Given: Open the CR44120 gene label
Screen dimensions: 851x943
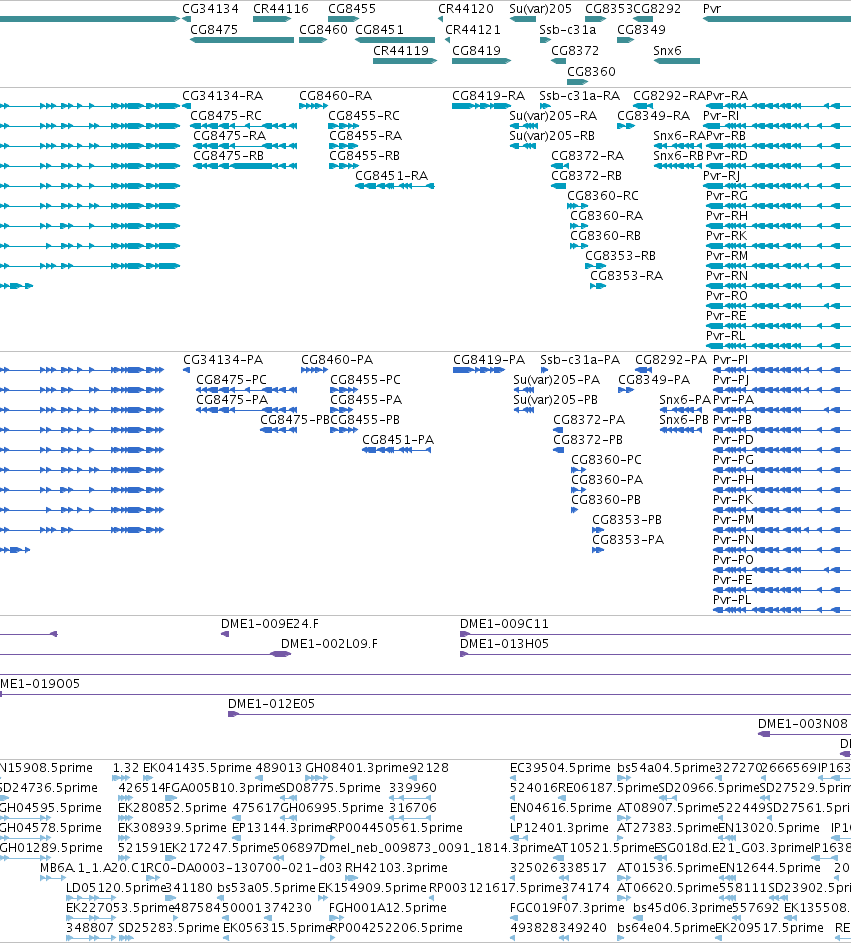Looking at the screenshot, I should 465,9.
